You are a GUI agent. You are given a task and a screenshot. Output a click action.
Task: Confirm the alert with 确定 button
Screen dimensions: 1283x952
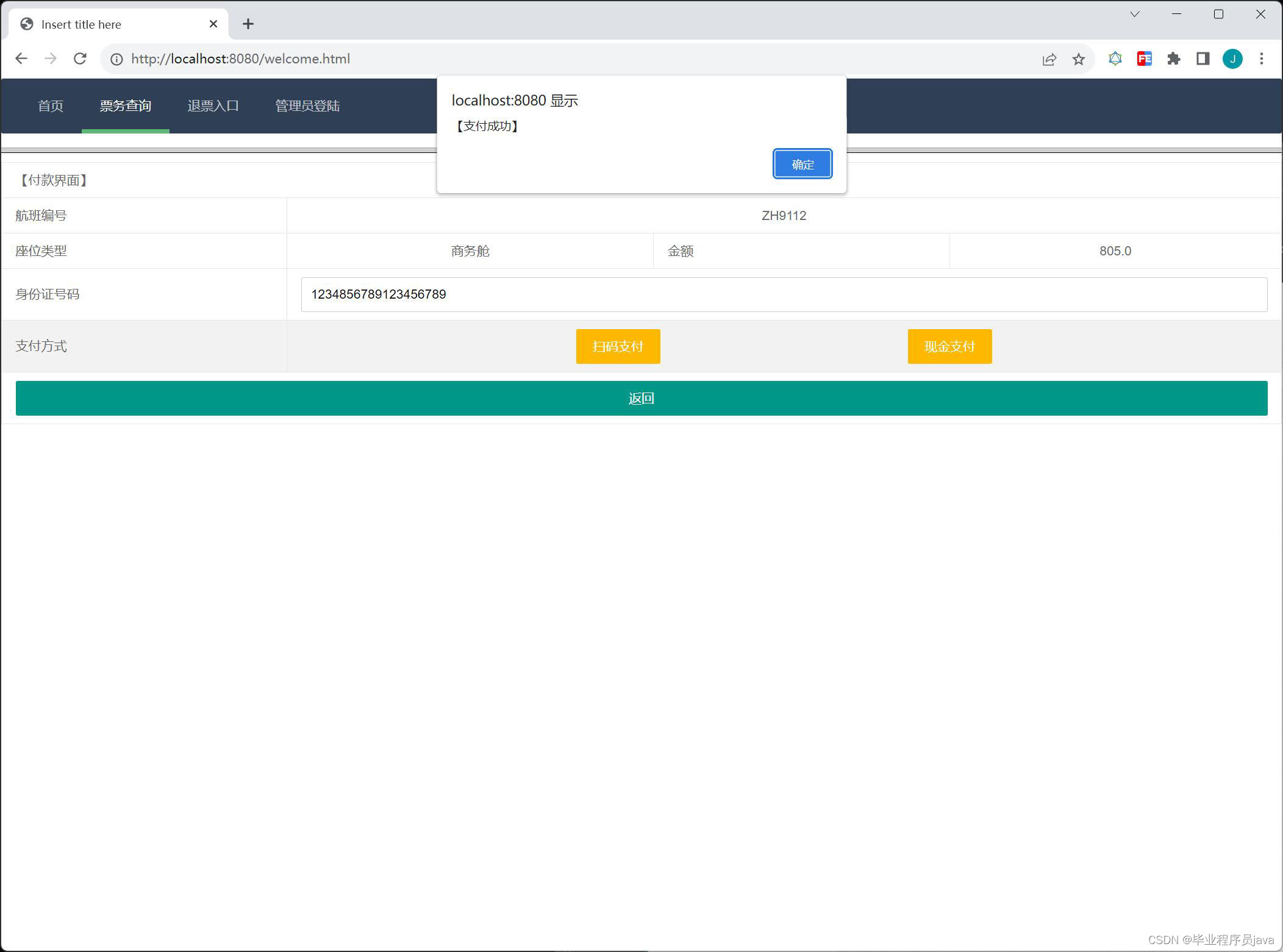pyautogui.click(x=802, y=164)
